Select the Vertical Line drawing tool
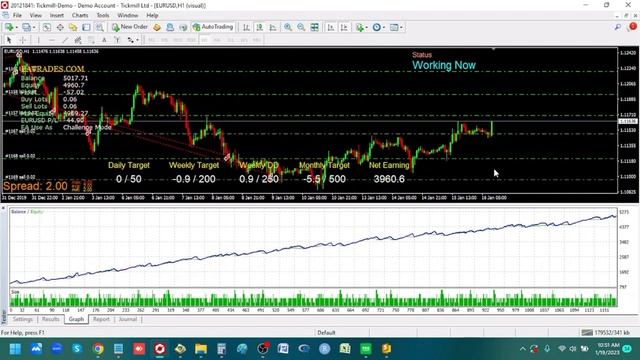 (x=38, y=40)
